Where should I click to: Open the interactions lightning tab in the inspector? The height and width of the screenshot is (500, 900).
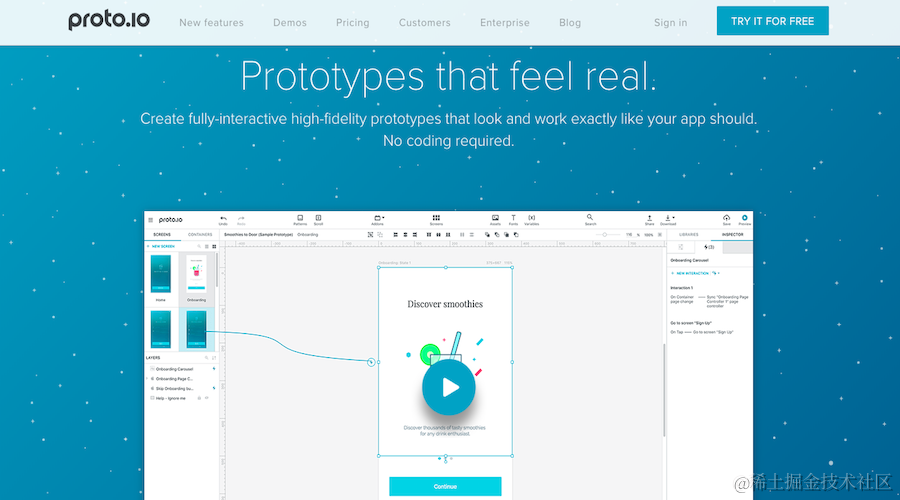[709, 247]
